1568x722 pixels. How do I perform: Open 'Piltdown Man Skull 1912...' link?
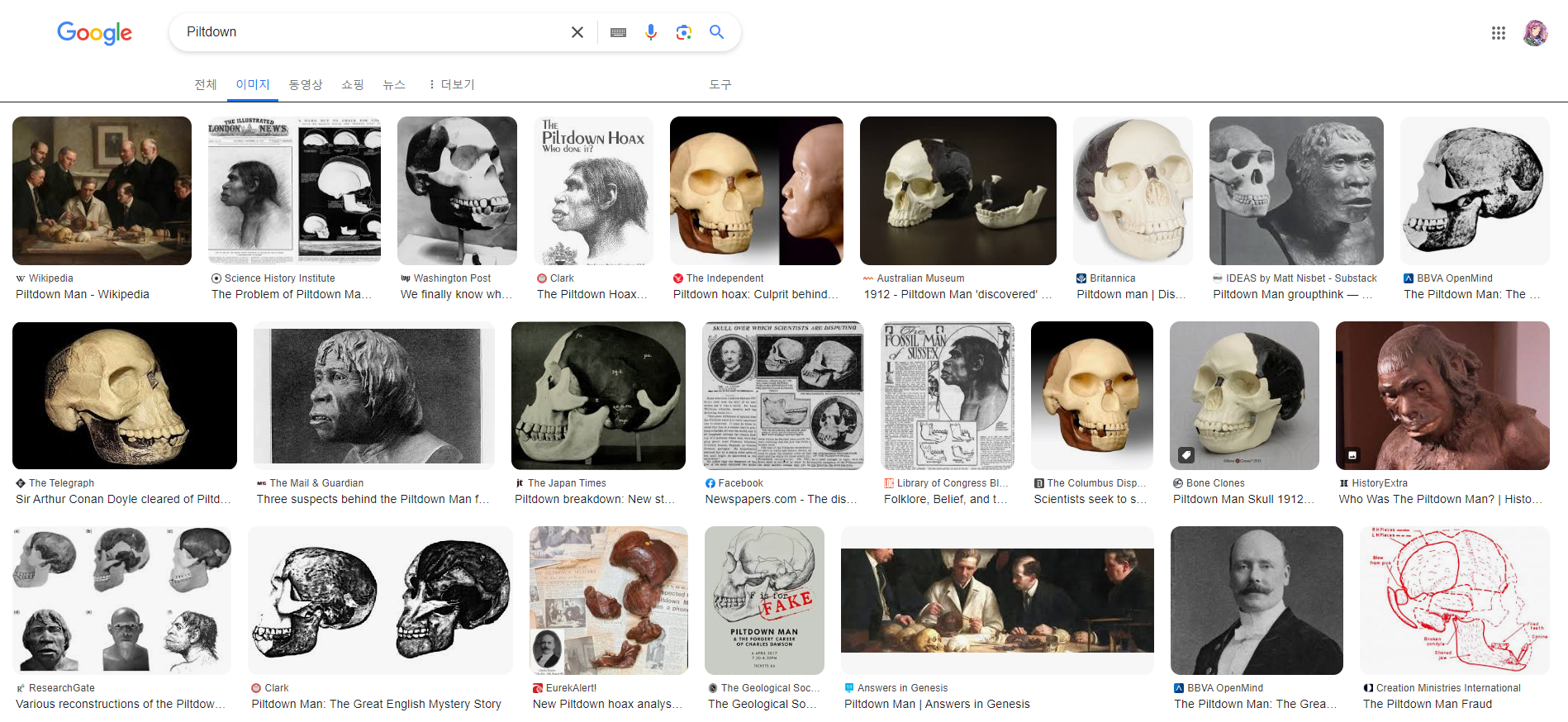click(x=1243, y=499)
